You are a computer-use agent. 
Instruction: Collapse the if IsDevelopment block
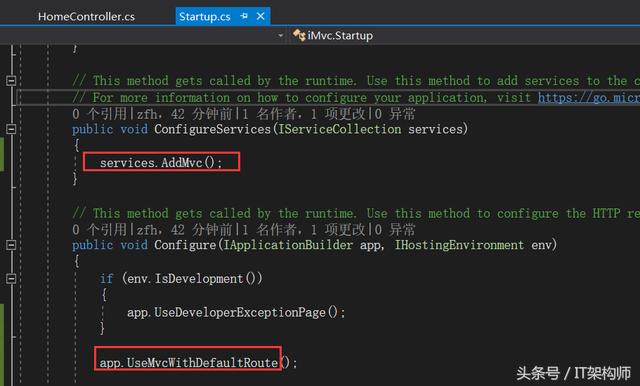[11, 279]
